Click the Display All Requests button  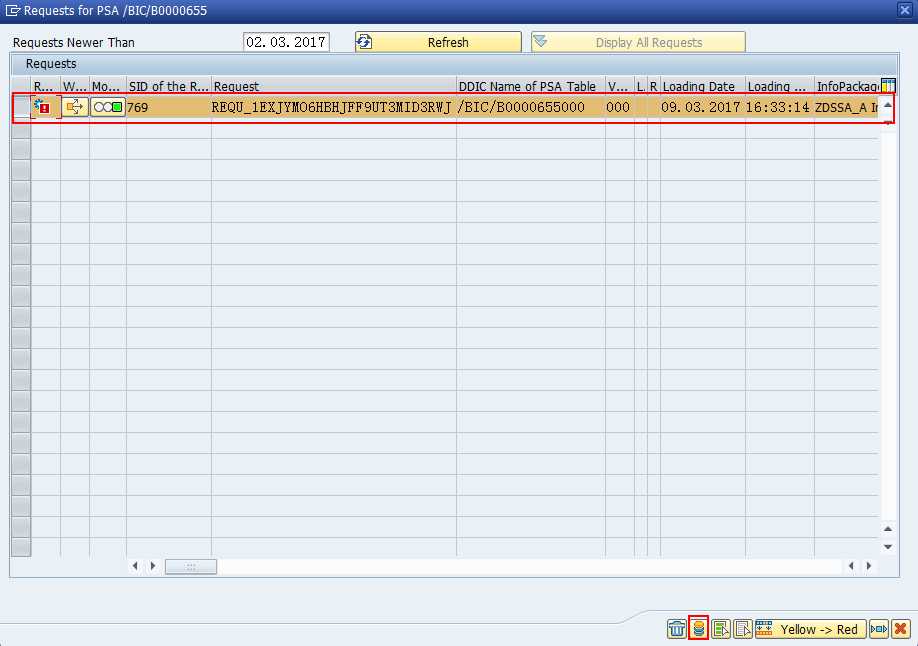point(638,42)
